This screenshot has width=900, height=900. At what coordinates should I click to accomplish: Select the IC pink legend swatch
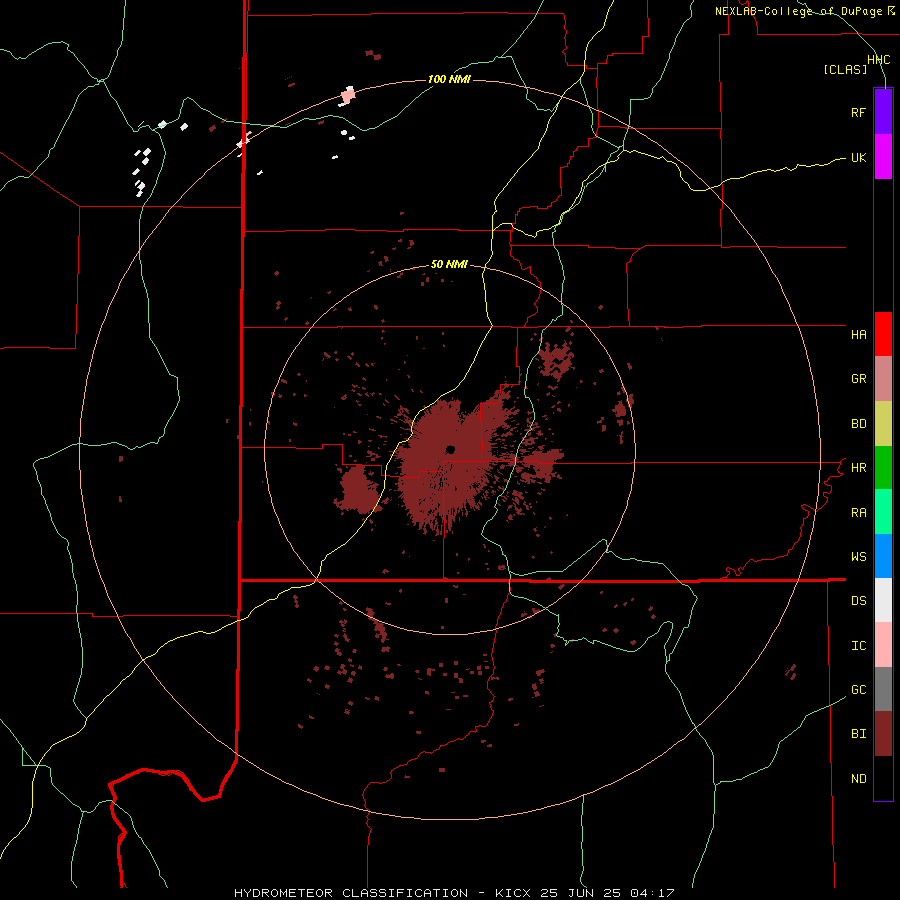(x=883, y=645)
